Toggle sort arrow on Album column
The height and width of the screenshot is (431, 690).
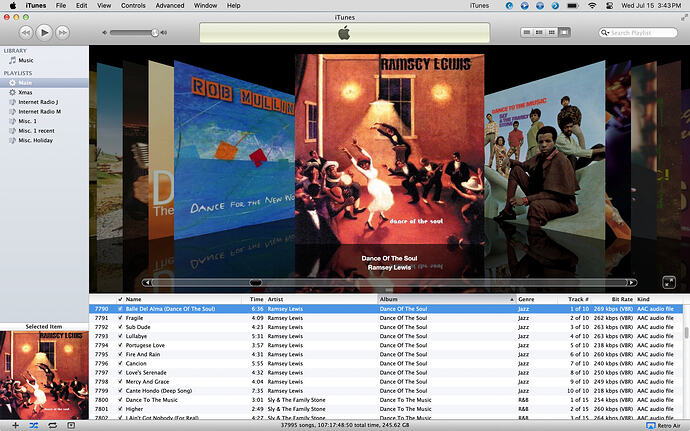pos(512,299)
